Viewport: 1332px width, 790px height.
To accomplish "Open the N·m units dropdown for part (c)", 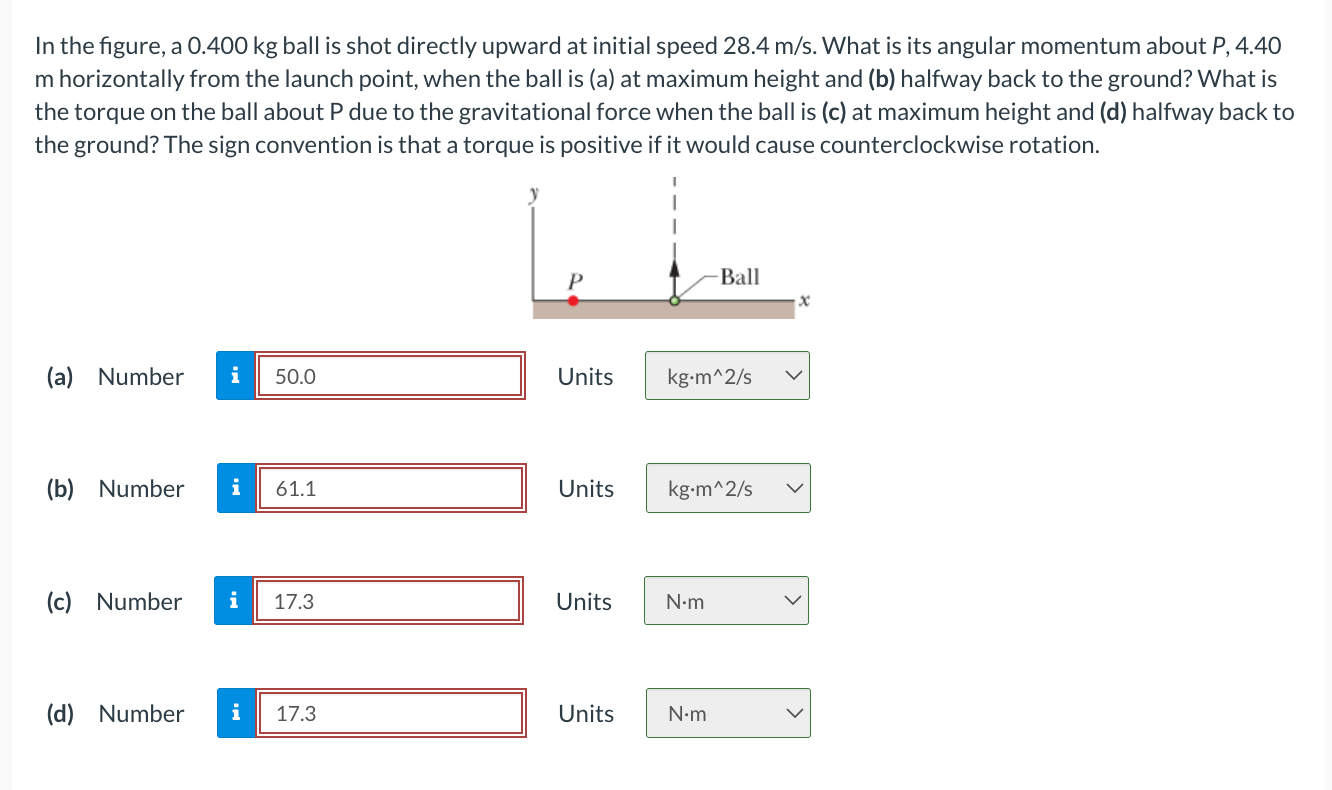I will click(x=726, y=601).
